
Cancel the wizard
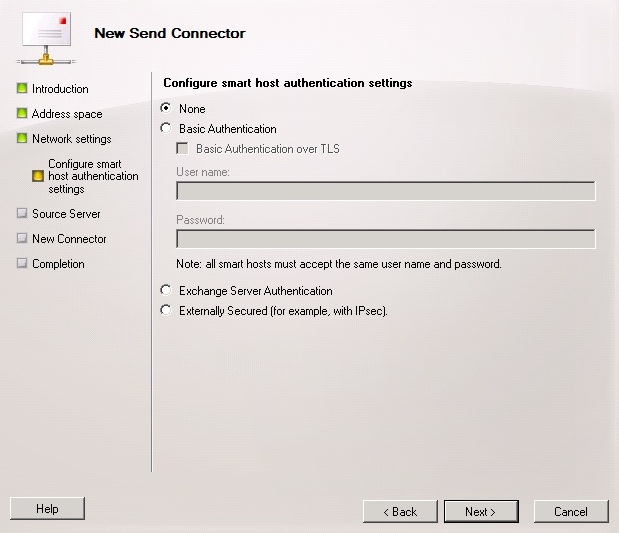(571, 512)
